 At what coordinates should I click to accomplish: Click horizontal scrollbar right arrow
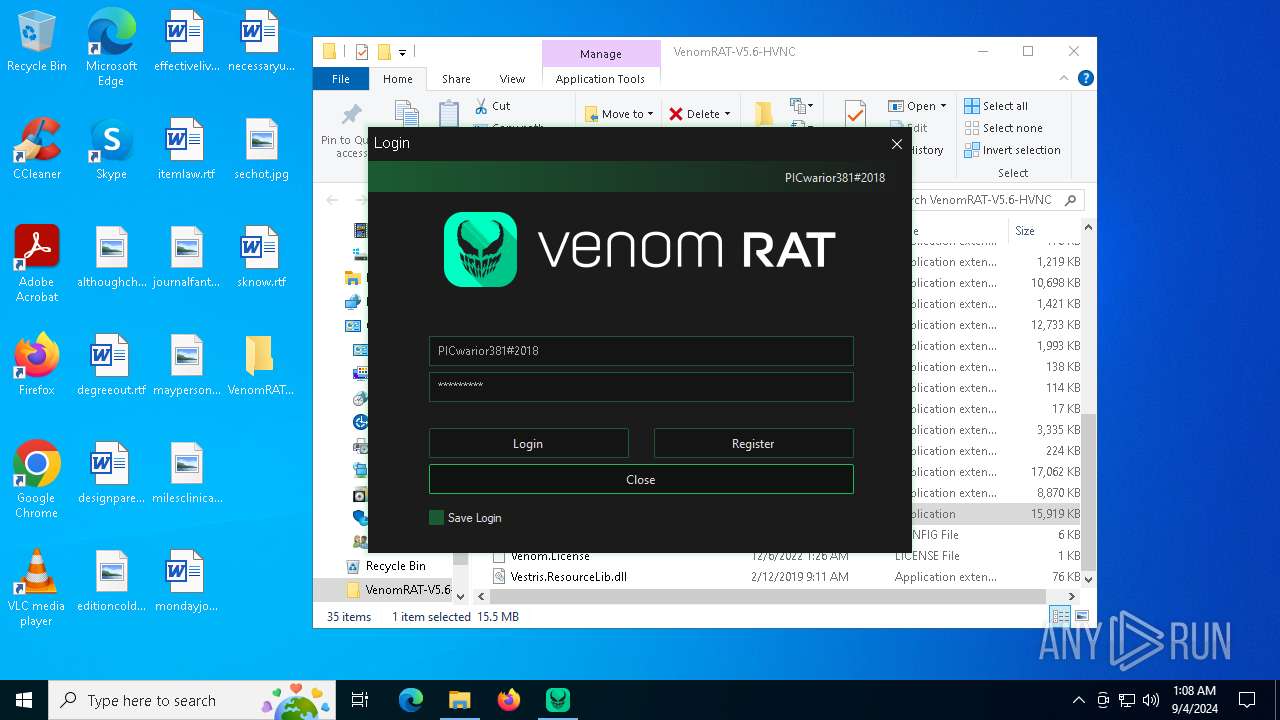click(1071, 596)
